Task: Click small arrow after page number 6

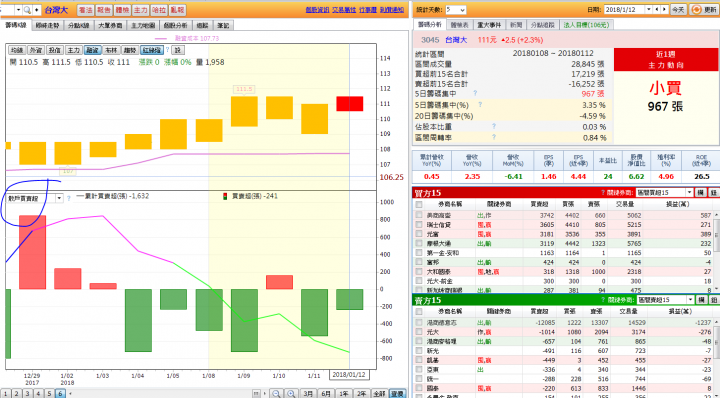Action: tap(70, 394)
